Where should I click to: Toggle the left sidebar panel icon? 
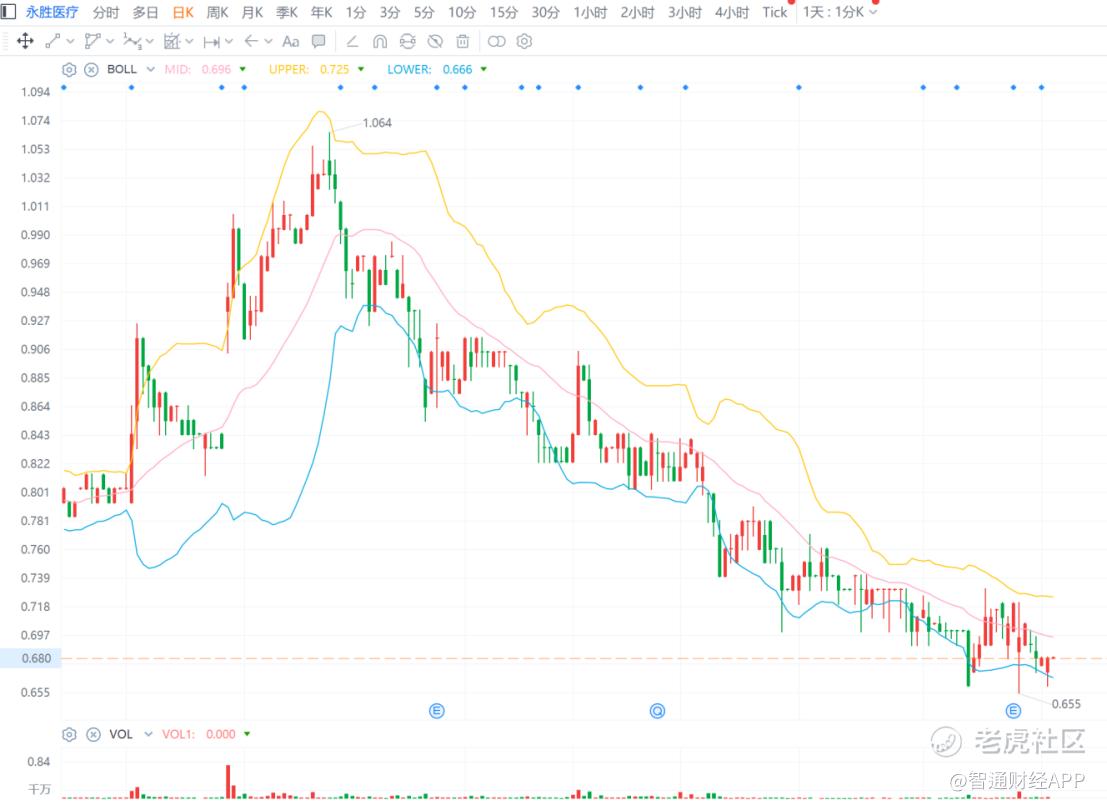tap(8, 11)
